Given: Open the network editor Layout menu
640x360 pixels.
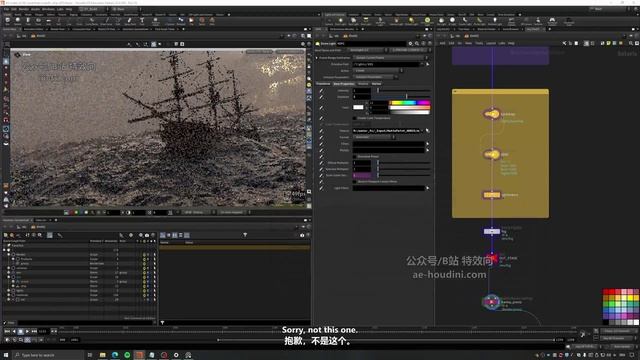Looking at the screenshot, I should (x=491, y=43).
